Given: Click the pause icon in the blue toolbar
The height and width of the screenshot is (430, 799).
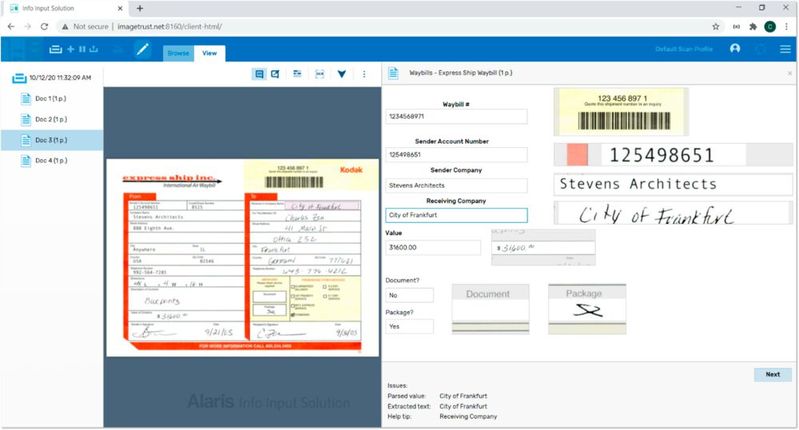Looking at the screenshot, I should pos(82,49).
